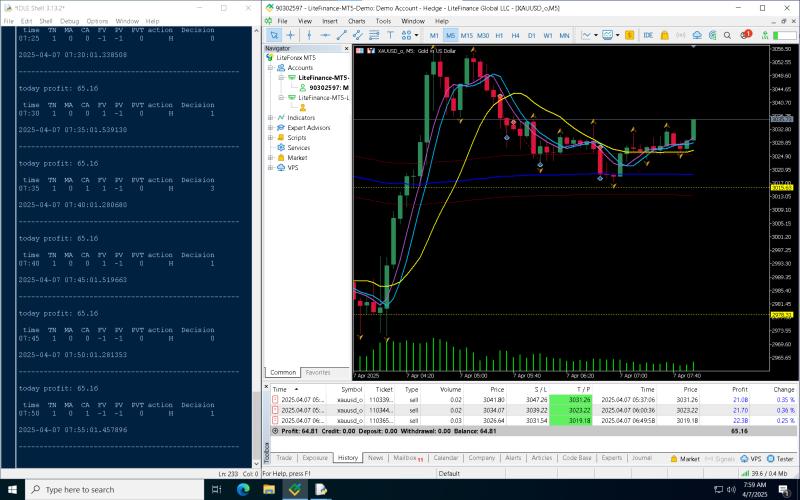Viewport: 800px width, 500px height.
Task: Select the equidistant channel tool
Action: click(358, 35)
